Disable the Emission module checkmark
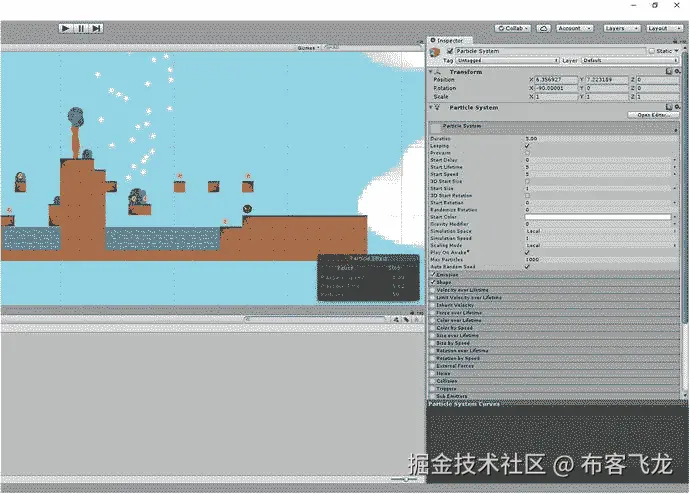Screen dimensions: 690x494 433,274
